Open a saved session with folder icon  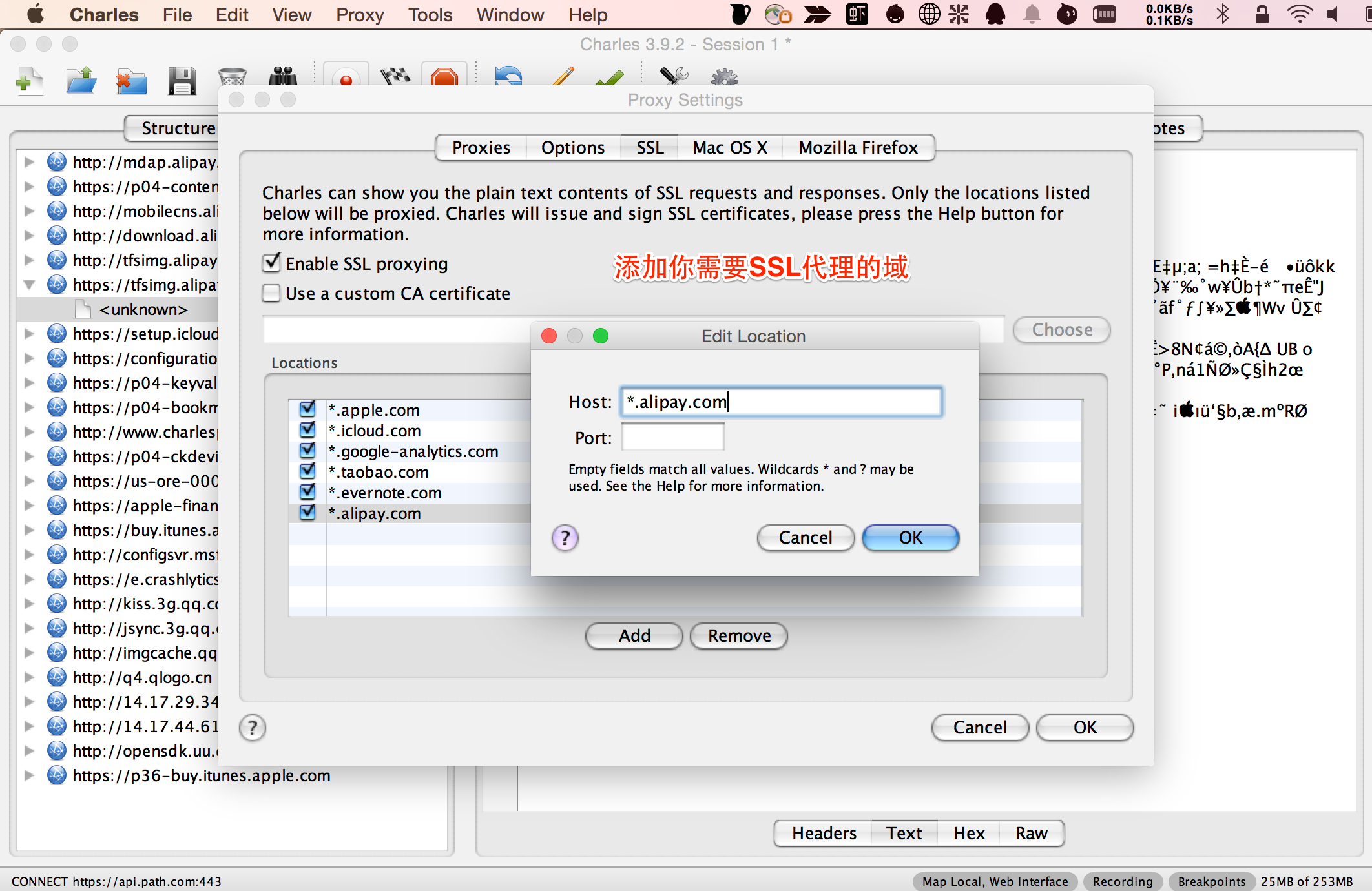(x=81, y=81)
